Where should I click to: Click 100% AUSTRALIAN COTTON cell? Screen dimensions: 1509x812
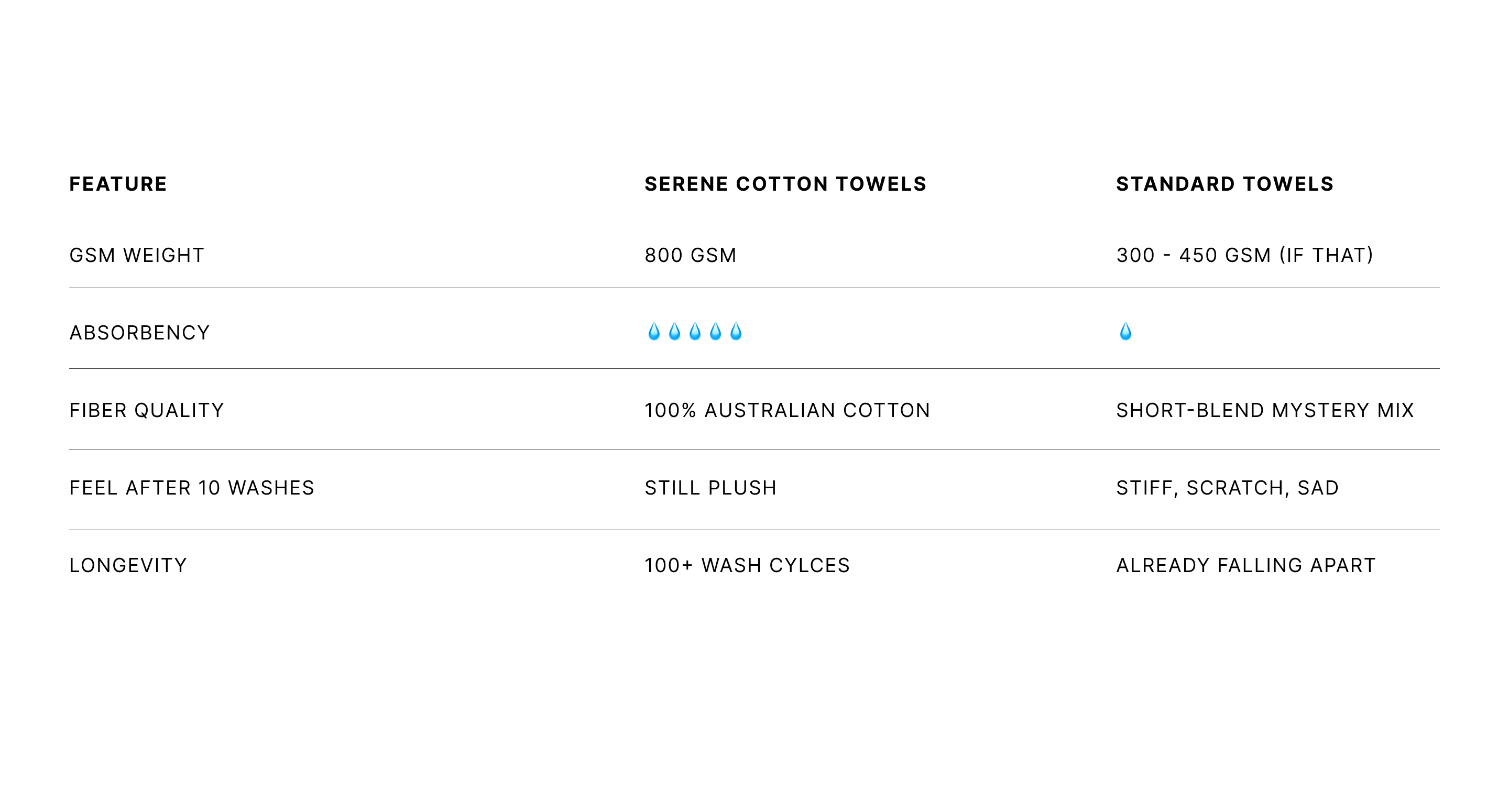(x=788, y=410)
